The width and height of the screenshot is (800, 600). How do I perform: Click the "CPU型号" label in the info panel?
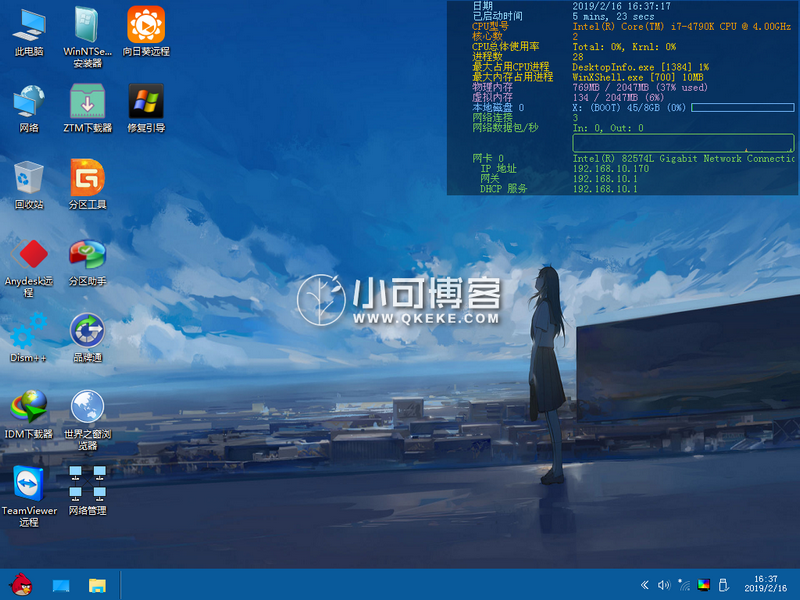click(490, 27)
